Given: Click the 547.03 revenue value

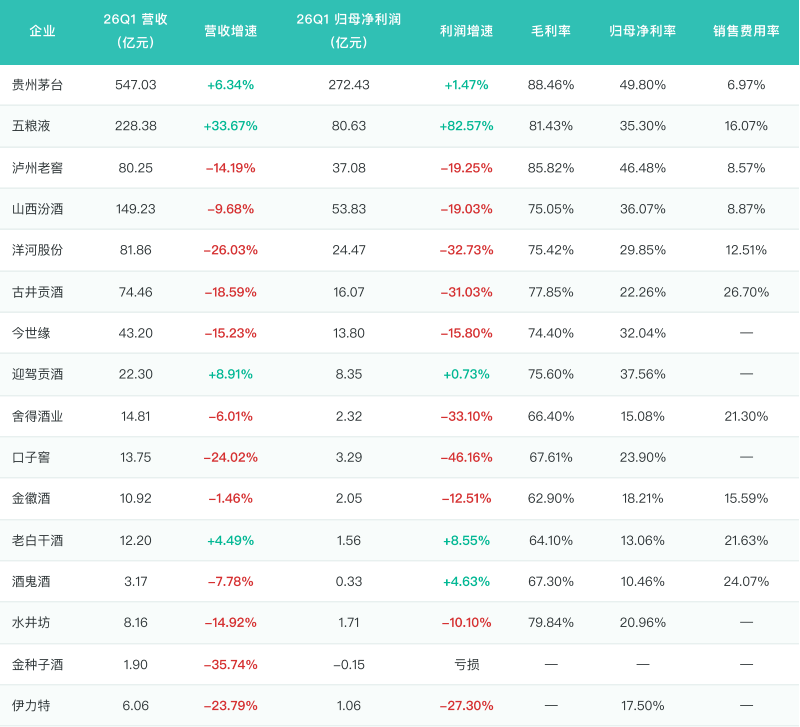Looking at the screenshot, I should [x=136, y=85].
